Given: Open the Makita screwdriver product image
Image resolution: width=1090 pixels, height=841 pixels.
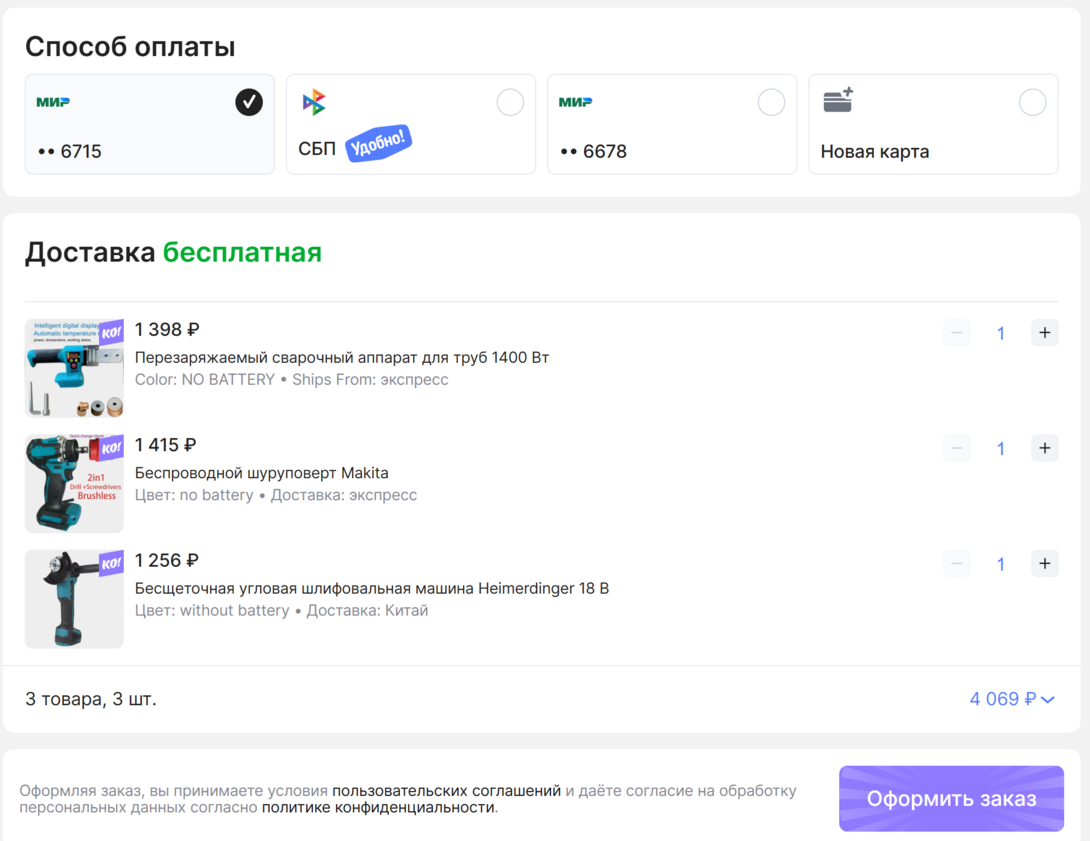Looking at the screenshot, I should (74, 483).
